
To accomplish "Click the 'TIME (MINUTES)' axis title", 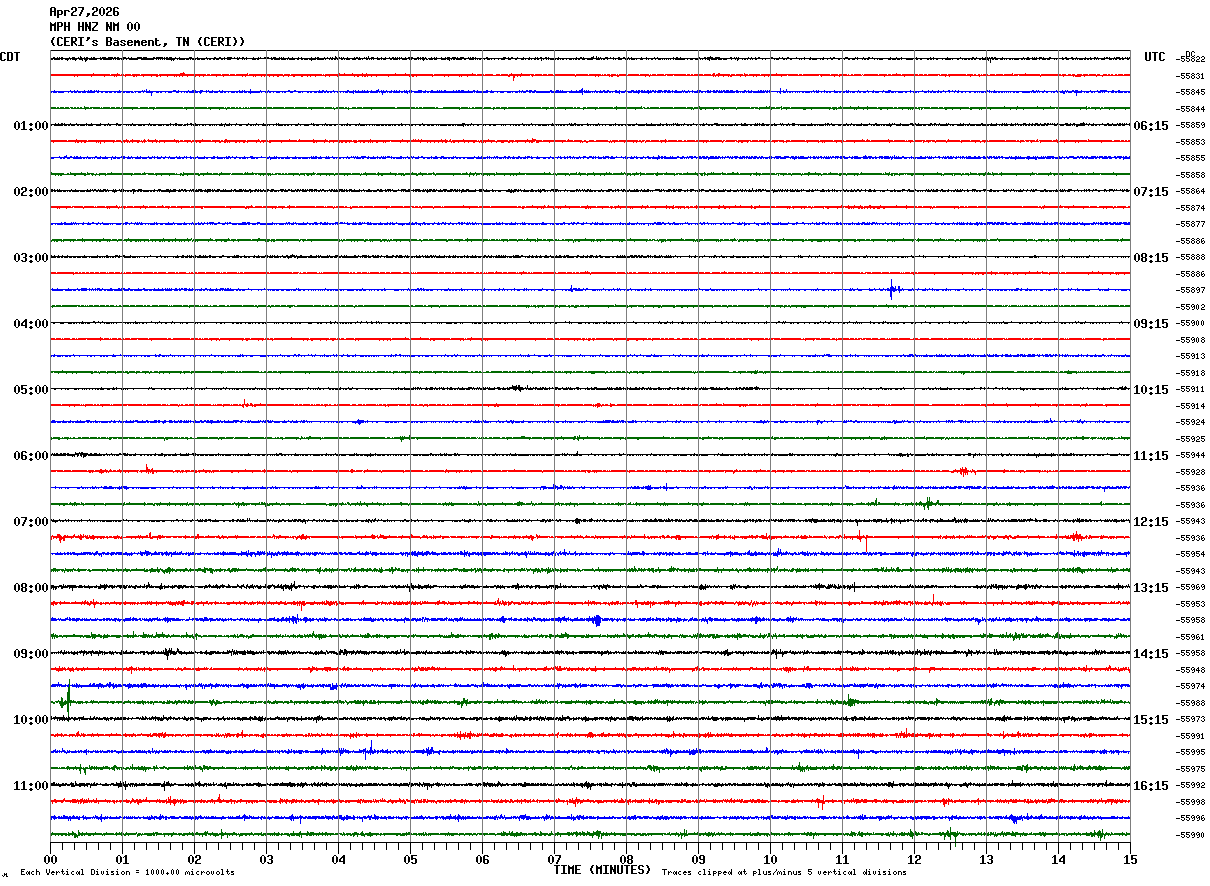I will point(602,870).
